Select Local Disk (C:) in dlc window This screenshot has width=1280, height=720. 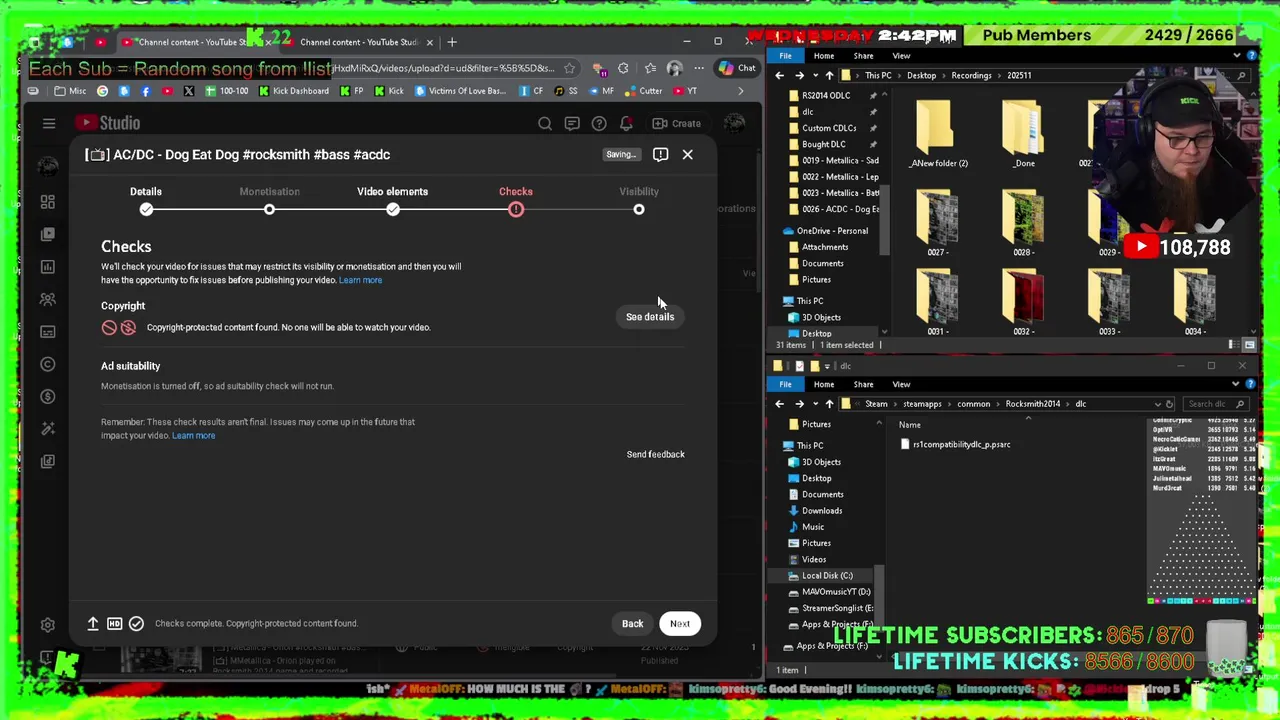[820, 576]
